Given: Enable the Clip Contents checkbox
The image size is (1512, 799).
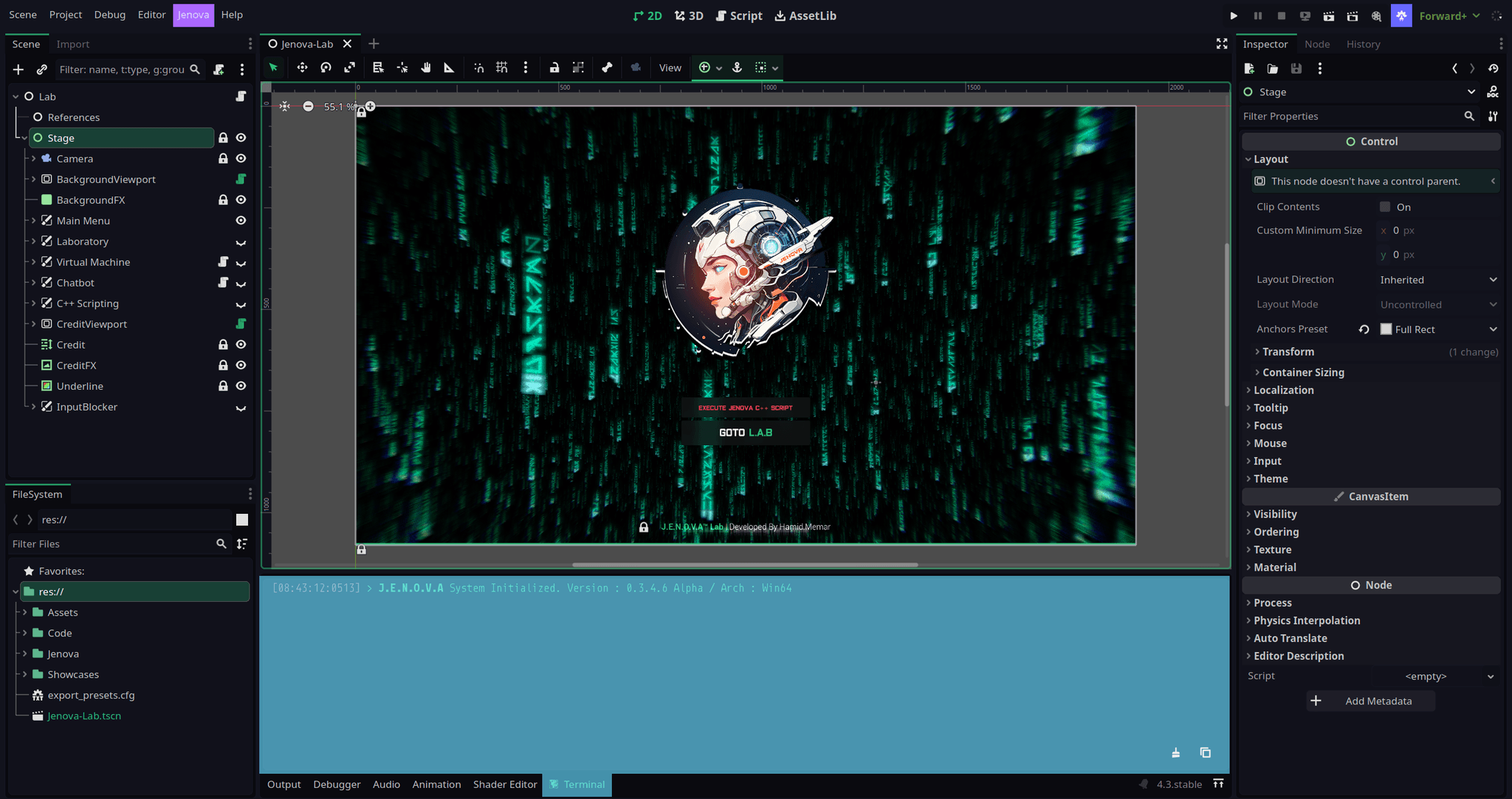Looking at the screenshot, I should point(1385,207).
